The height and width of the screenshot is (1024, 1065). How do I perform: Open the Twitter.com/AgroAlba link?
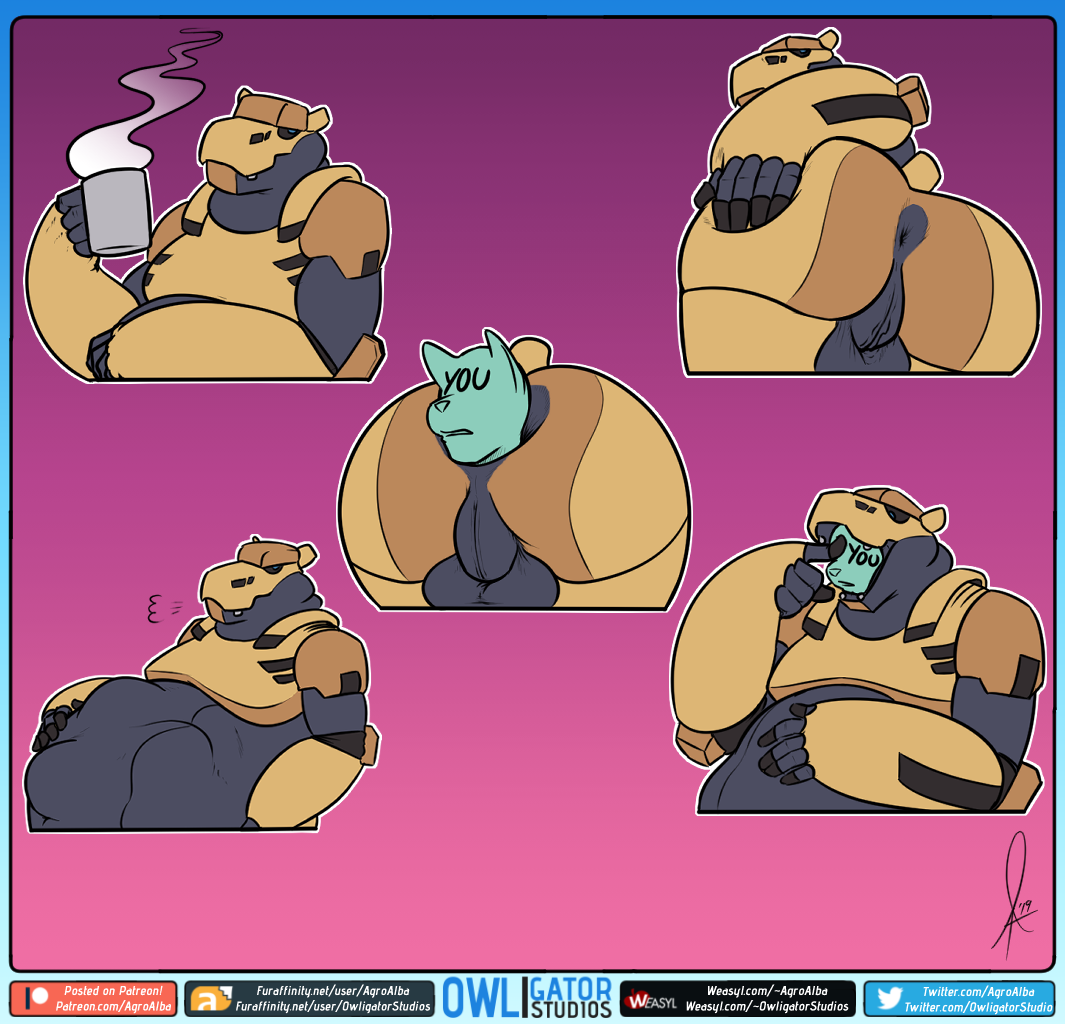click(978, 991)
